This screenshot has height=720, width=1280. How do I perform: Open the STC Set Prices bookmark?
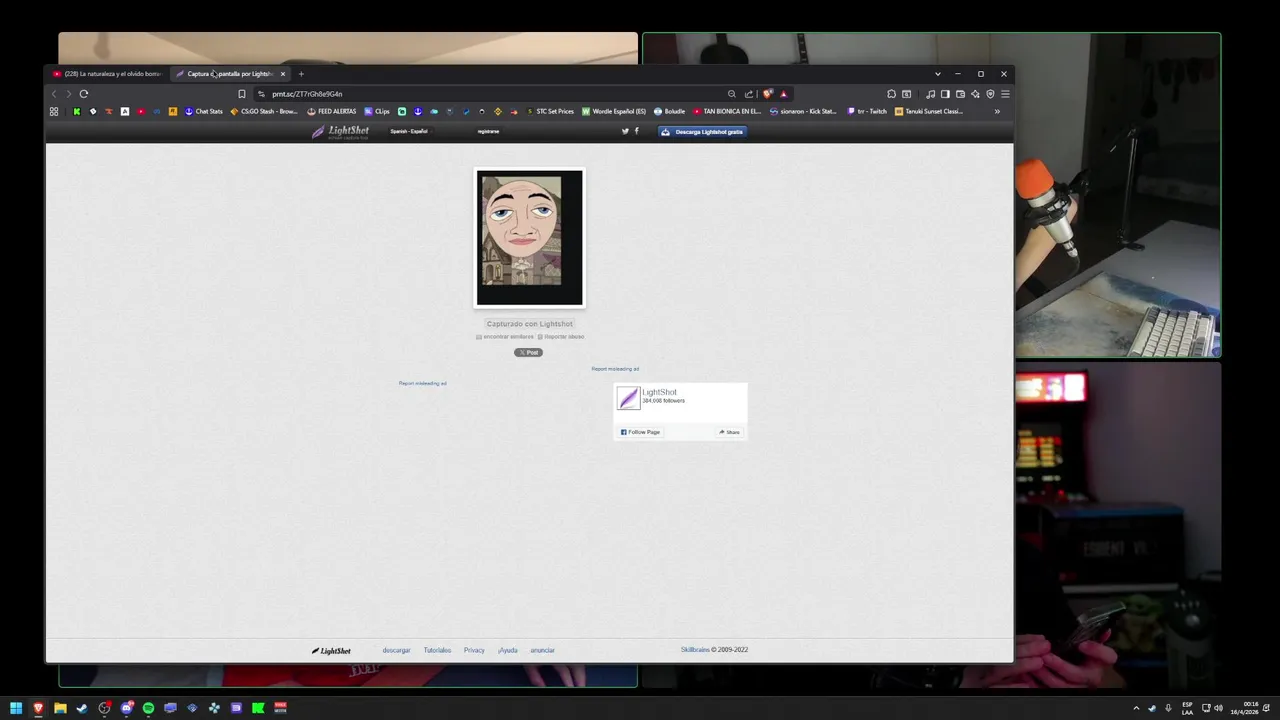(x=550, y=111)
